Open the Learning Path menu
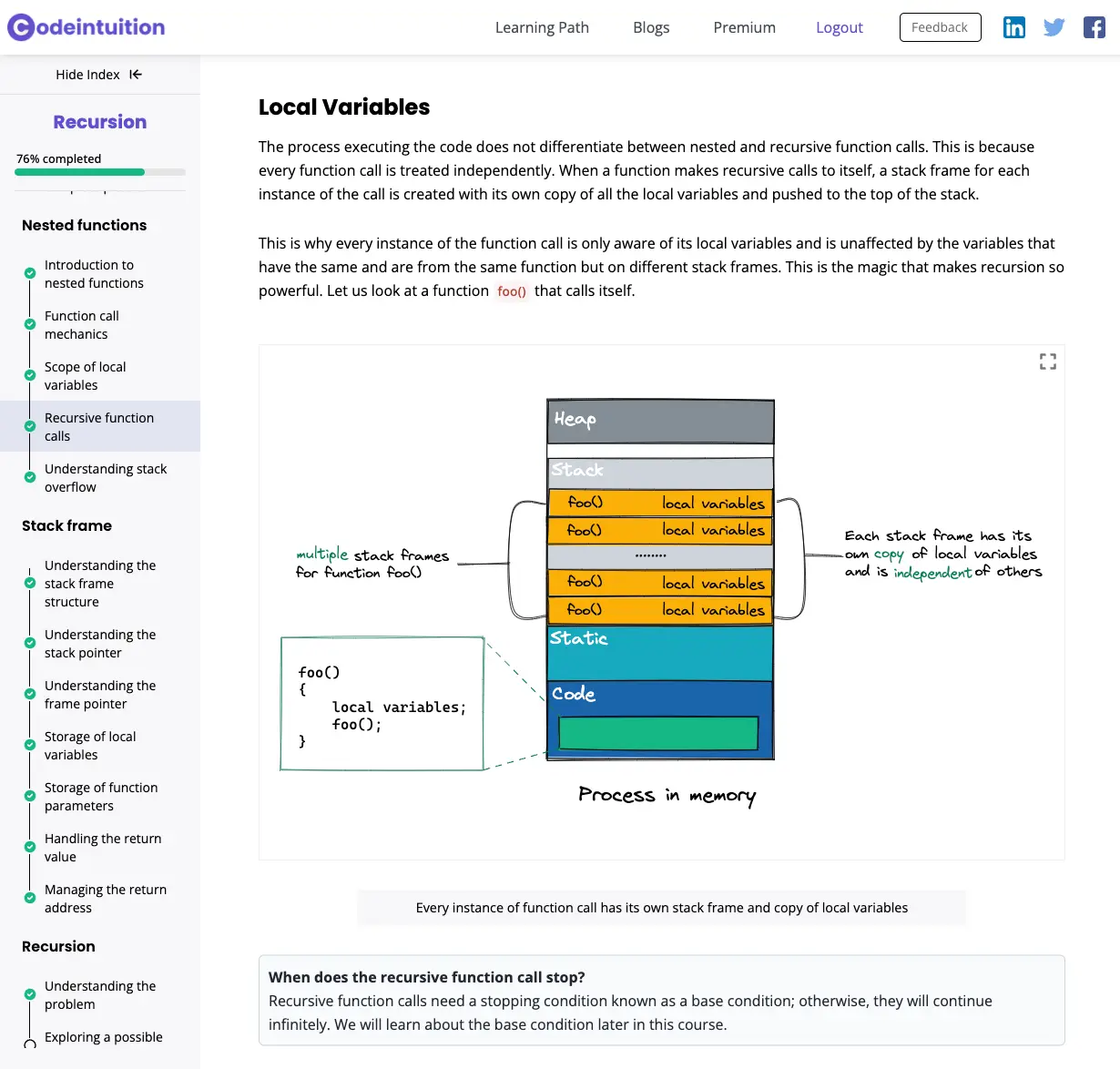 (542, 27)
